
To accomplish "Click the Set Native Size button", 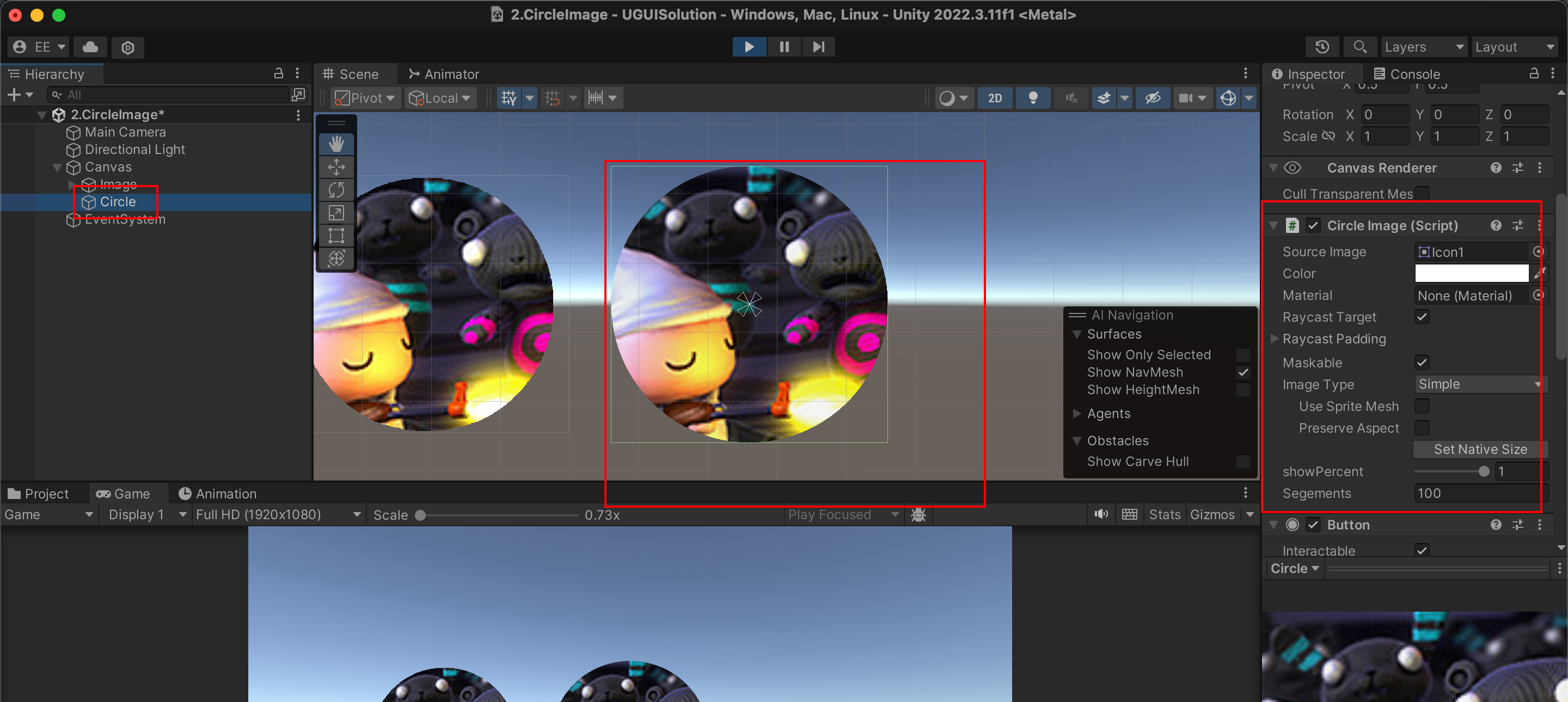I will coord(1480,449).
